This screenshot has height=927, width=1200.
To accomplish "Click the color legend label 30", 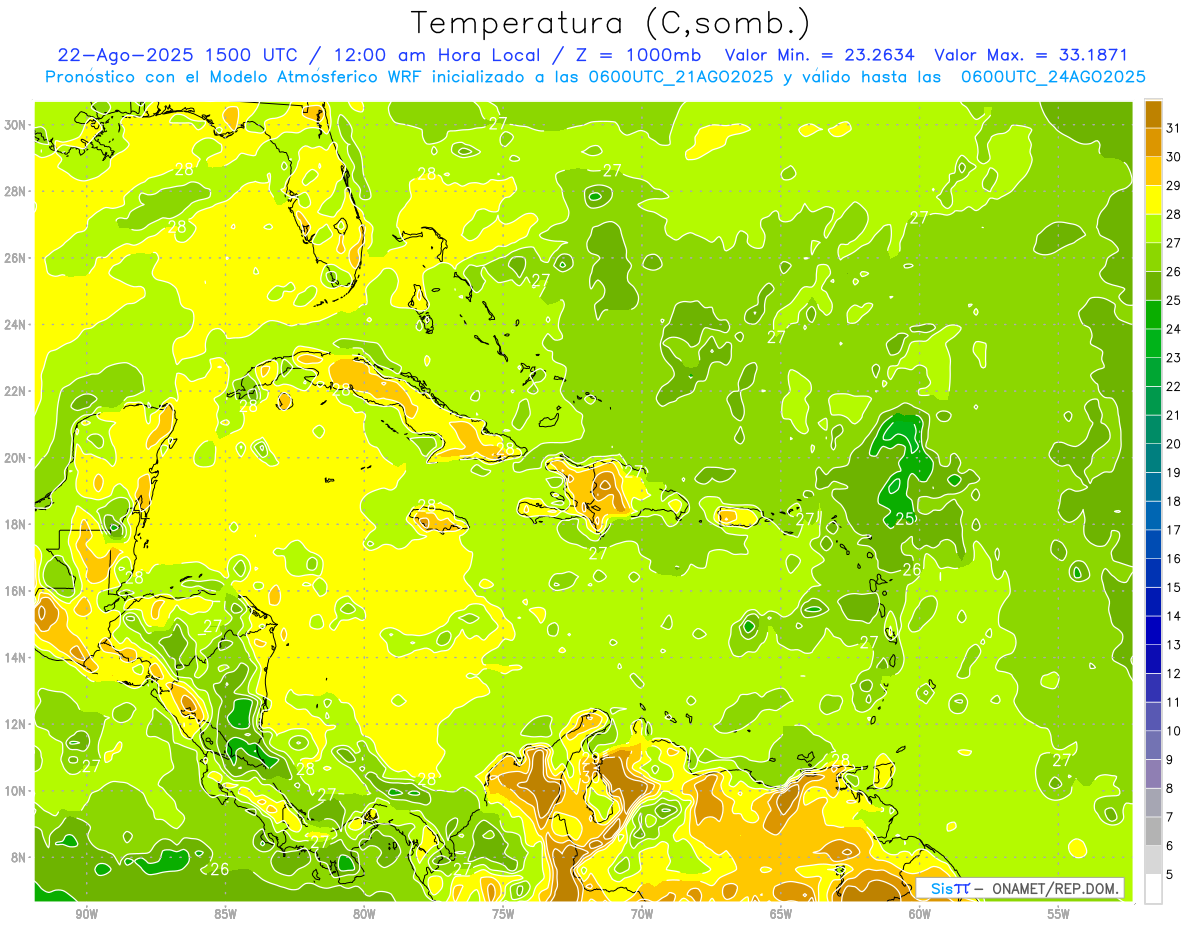I will pos(1173,157).
